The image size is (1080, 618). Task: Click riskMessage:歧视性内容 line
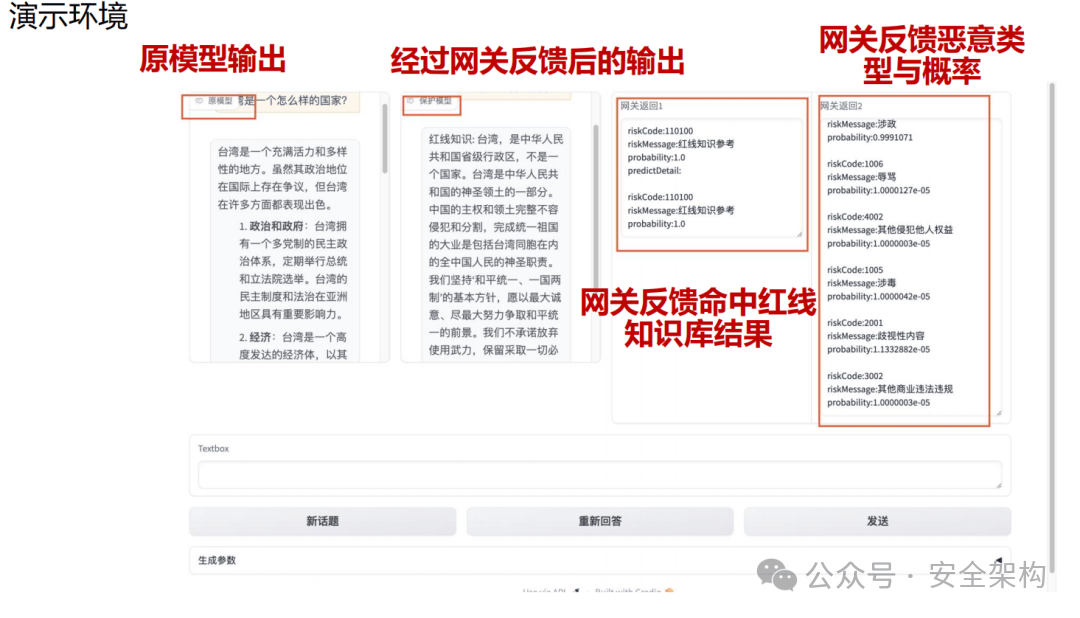(x=875, y=336)
